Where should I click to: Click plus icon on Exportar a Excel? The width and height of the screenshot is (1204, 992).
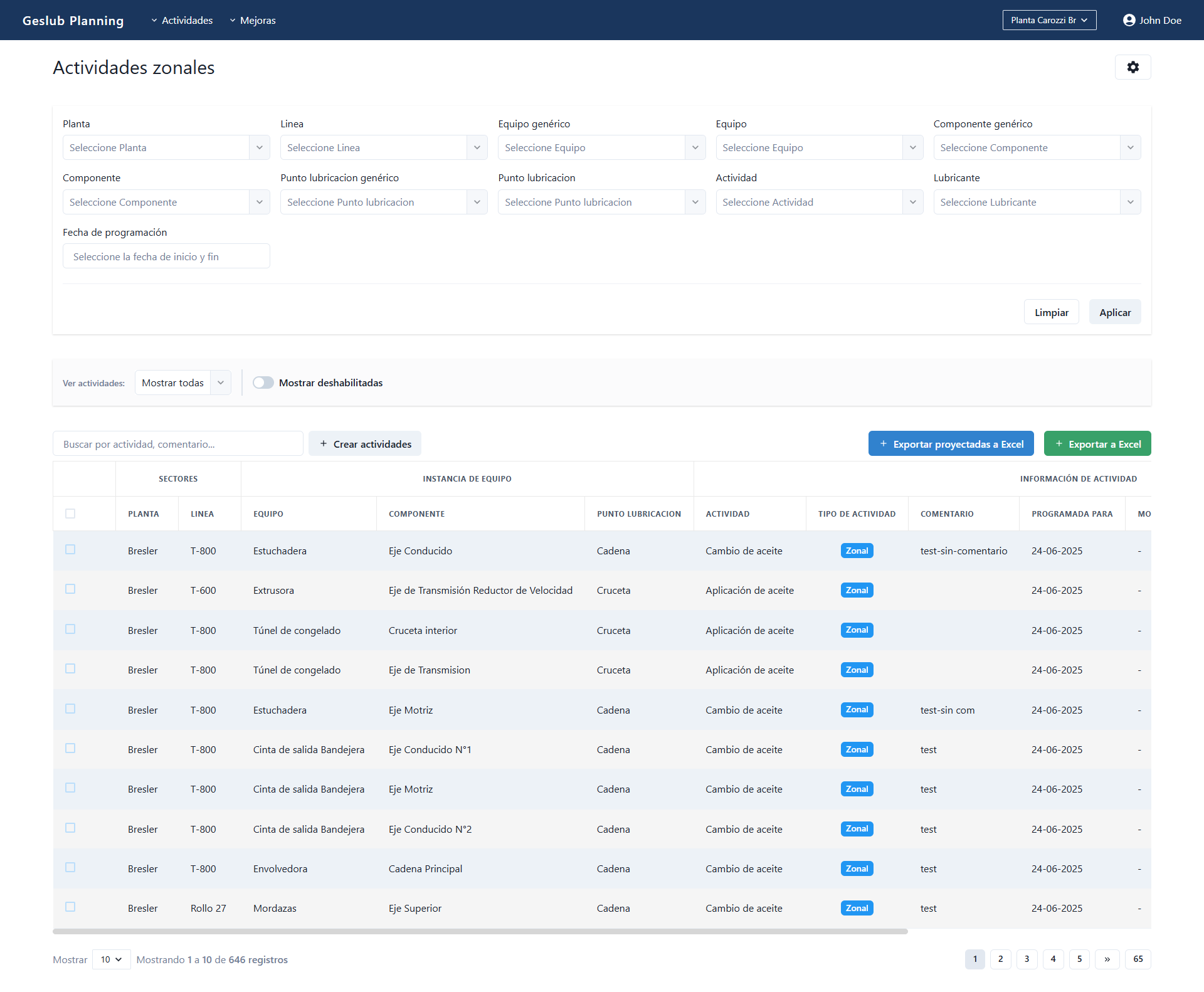[1059, 444]
